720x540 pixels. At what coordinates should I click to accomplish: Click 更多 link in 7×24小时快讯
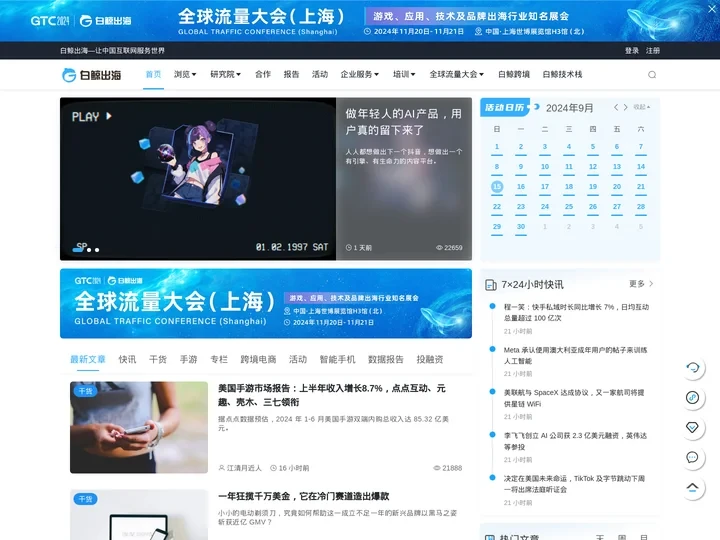click(x=641, y=284)
